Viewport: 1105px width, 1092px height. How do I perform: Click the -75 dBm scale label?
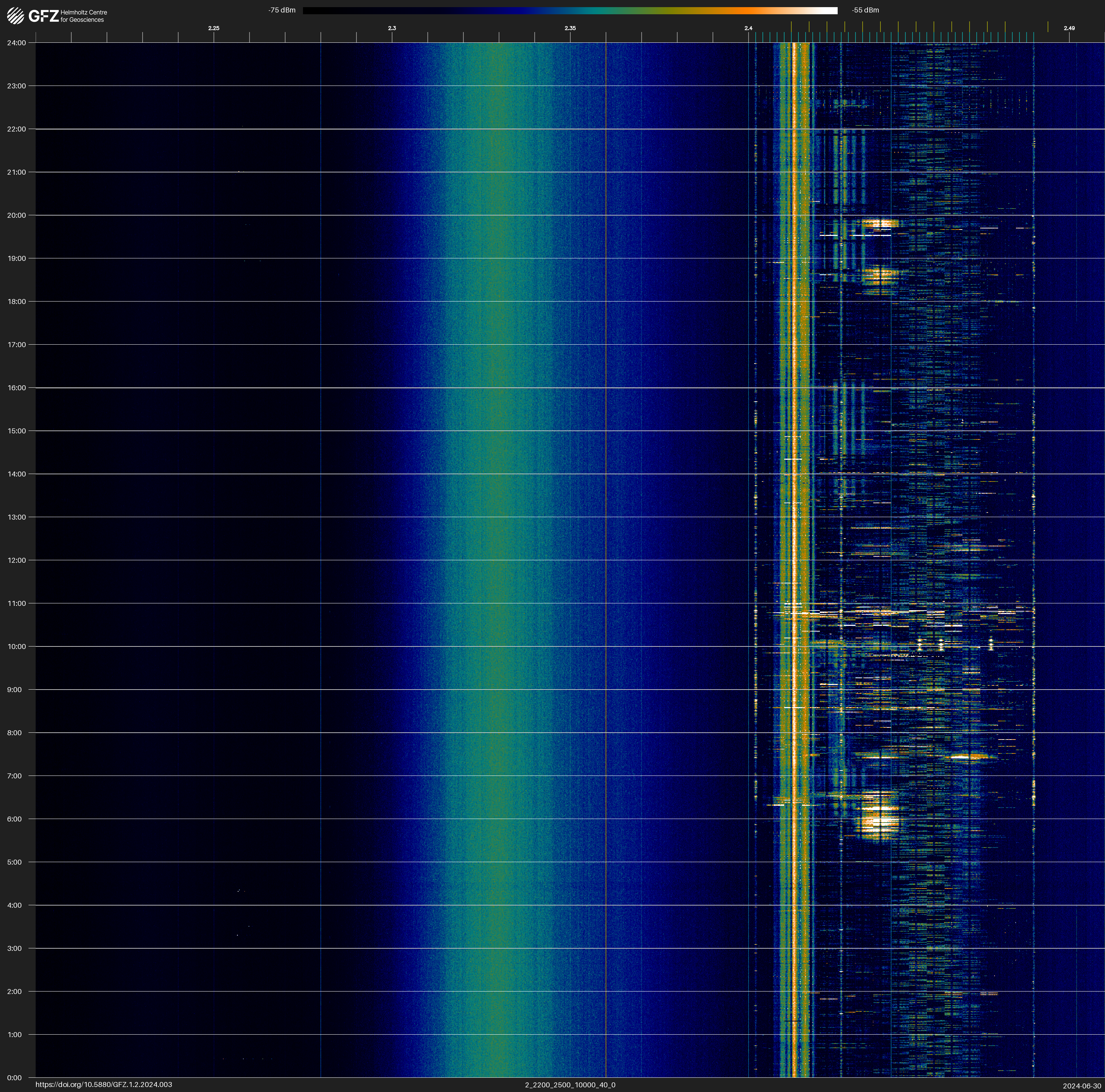pyautogui.click(x=282, y=10)
